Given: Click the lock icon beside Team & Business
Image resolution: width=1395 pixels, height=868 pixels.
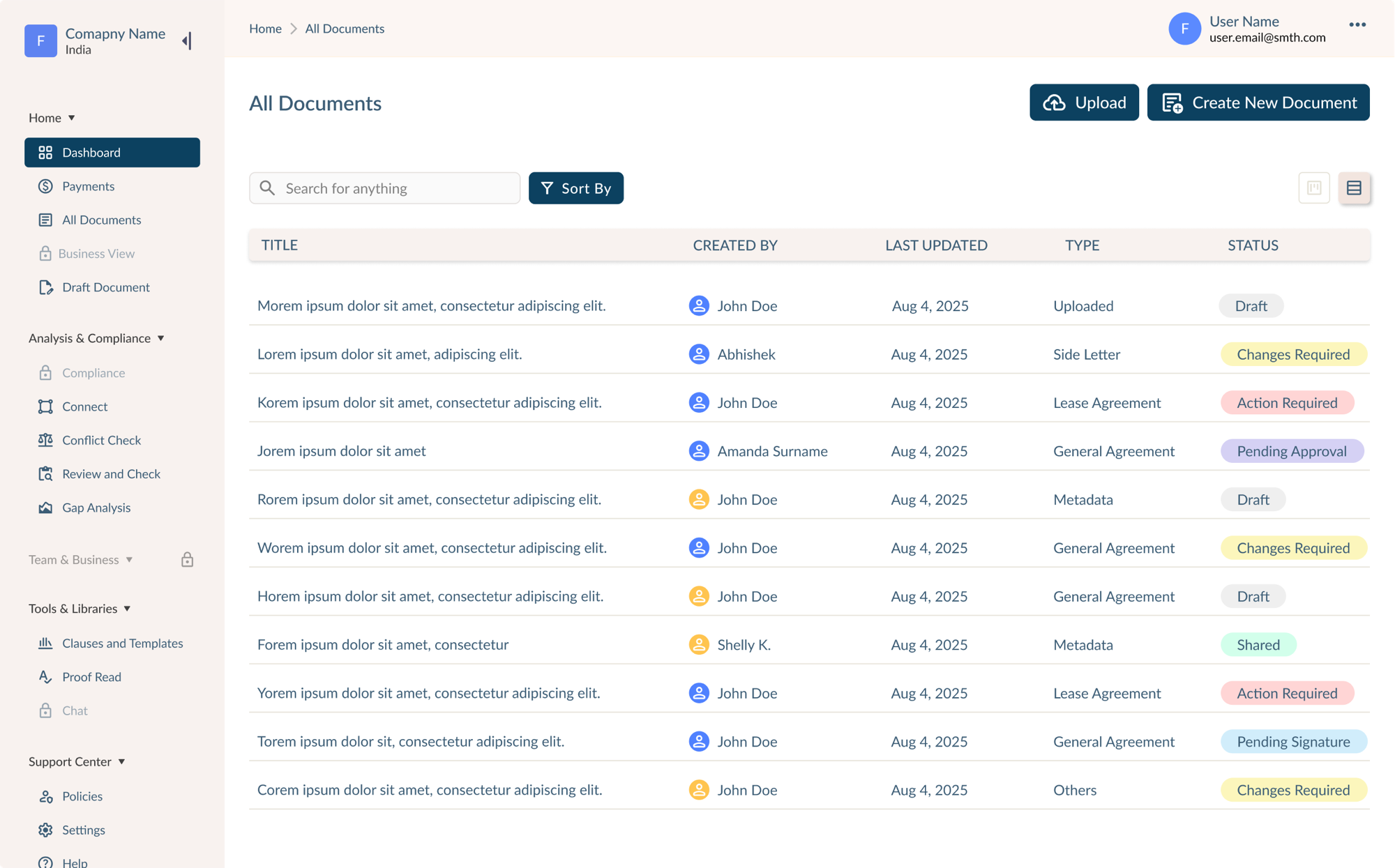Looking at the screenshot, I should point(187,559).
